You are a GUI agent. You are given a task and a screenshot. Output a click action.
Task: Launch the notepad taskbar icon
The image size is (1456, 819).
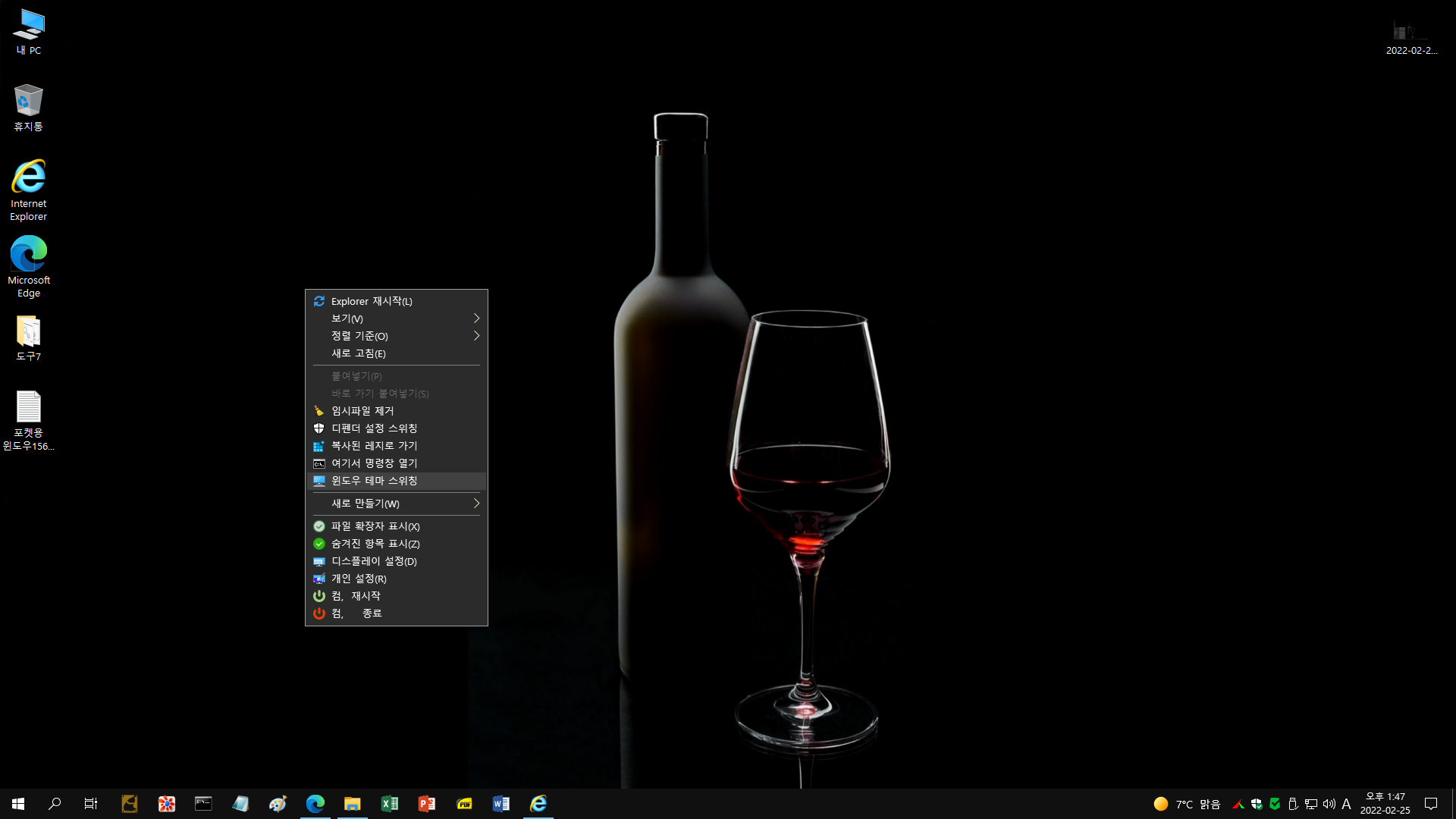[240, 804]
